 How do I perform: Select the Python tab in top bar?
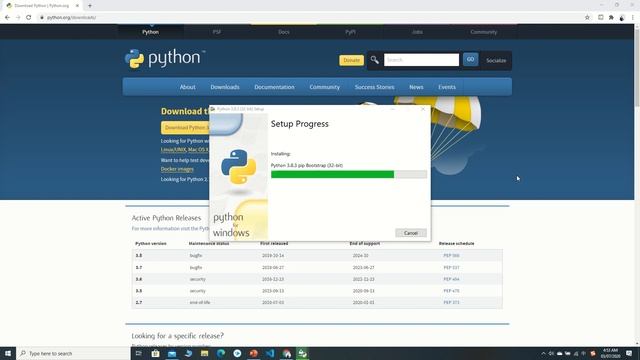point(151,32)
